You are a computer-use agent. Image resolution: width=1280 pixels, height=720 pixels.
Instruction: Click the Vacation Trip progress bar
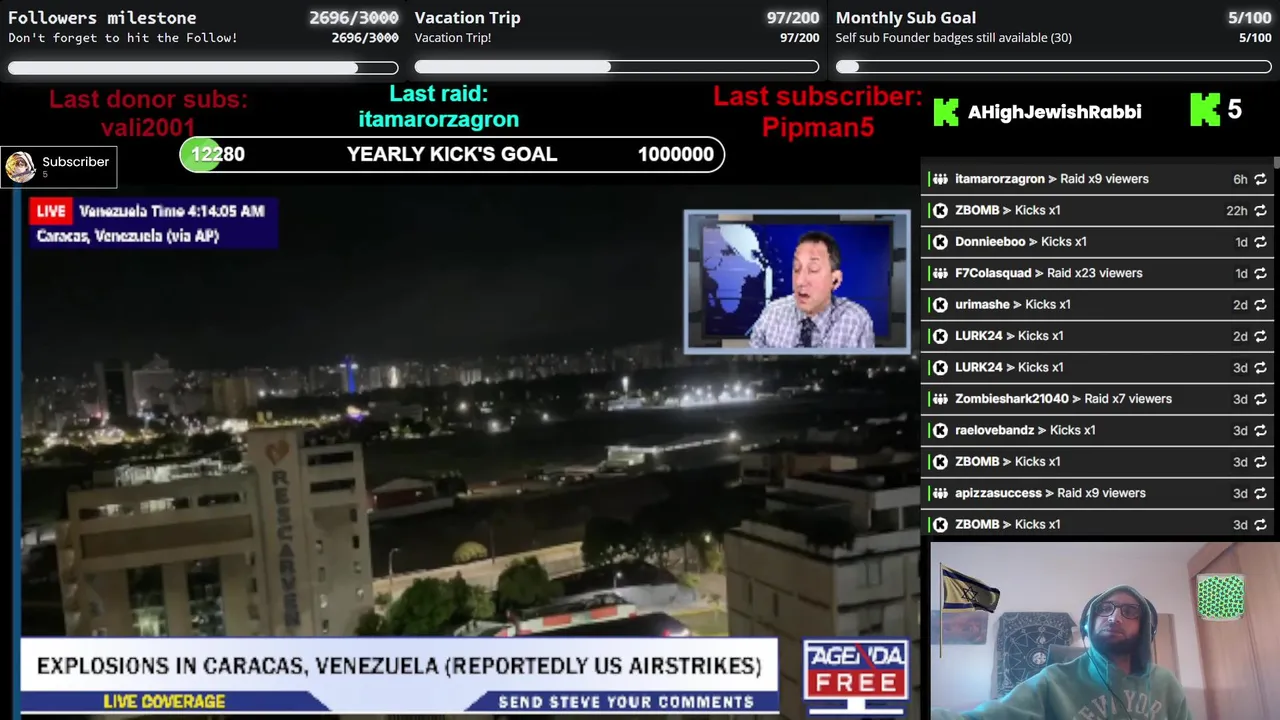[617, 68]
